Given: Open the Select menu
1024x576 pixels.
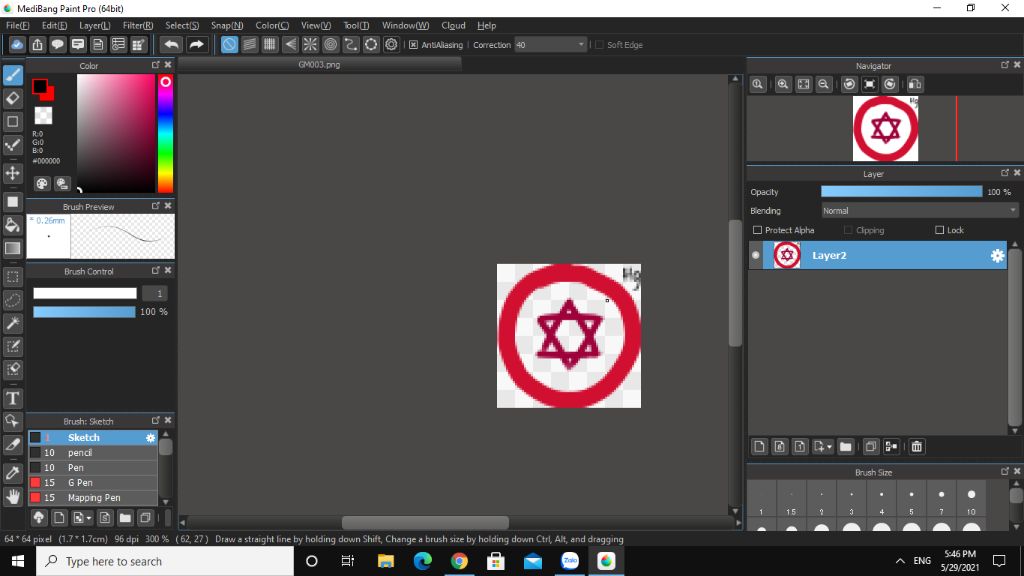Looking at the screenshot, I should 182,25.
